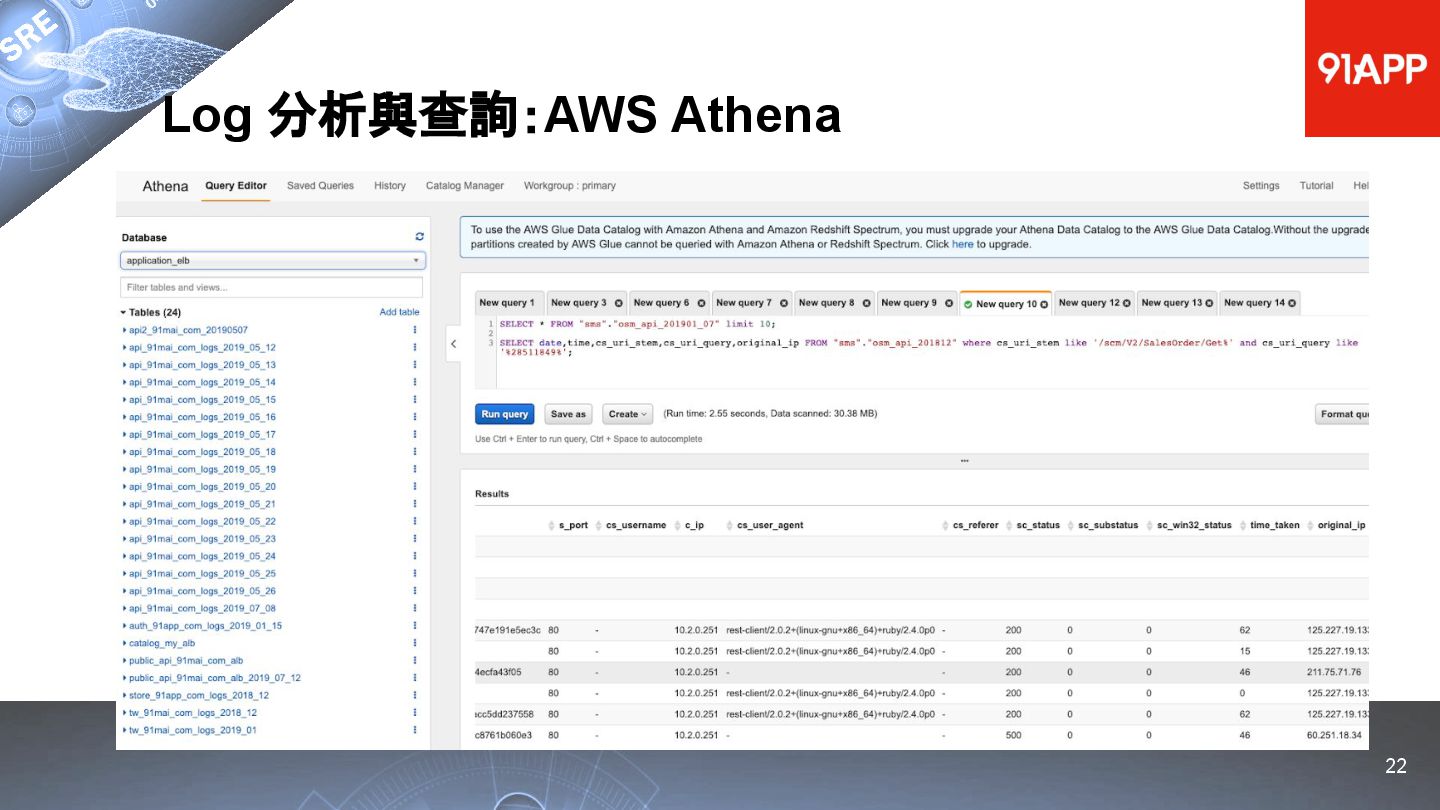Close the New query 8 tab
Image resolution: width=1440 pixels, height=810 pixels.
coord(866,303)
